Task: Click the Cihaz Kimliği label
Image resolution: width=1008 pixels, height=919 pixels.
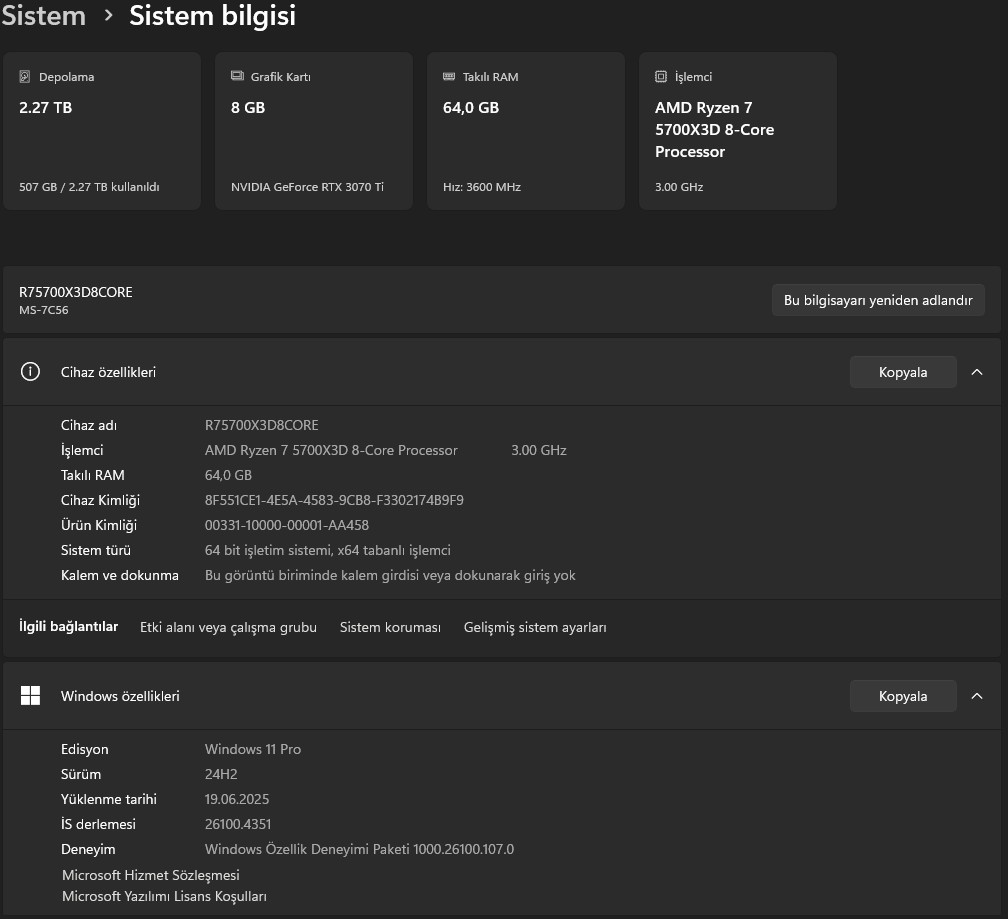Action: point(100,500)
